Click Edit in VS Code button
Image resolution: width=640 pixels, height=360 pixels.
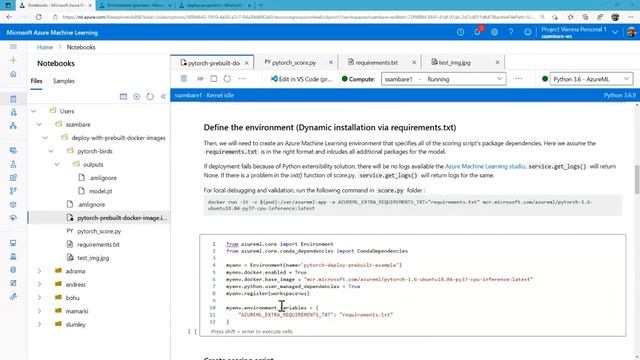[301, 79]
